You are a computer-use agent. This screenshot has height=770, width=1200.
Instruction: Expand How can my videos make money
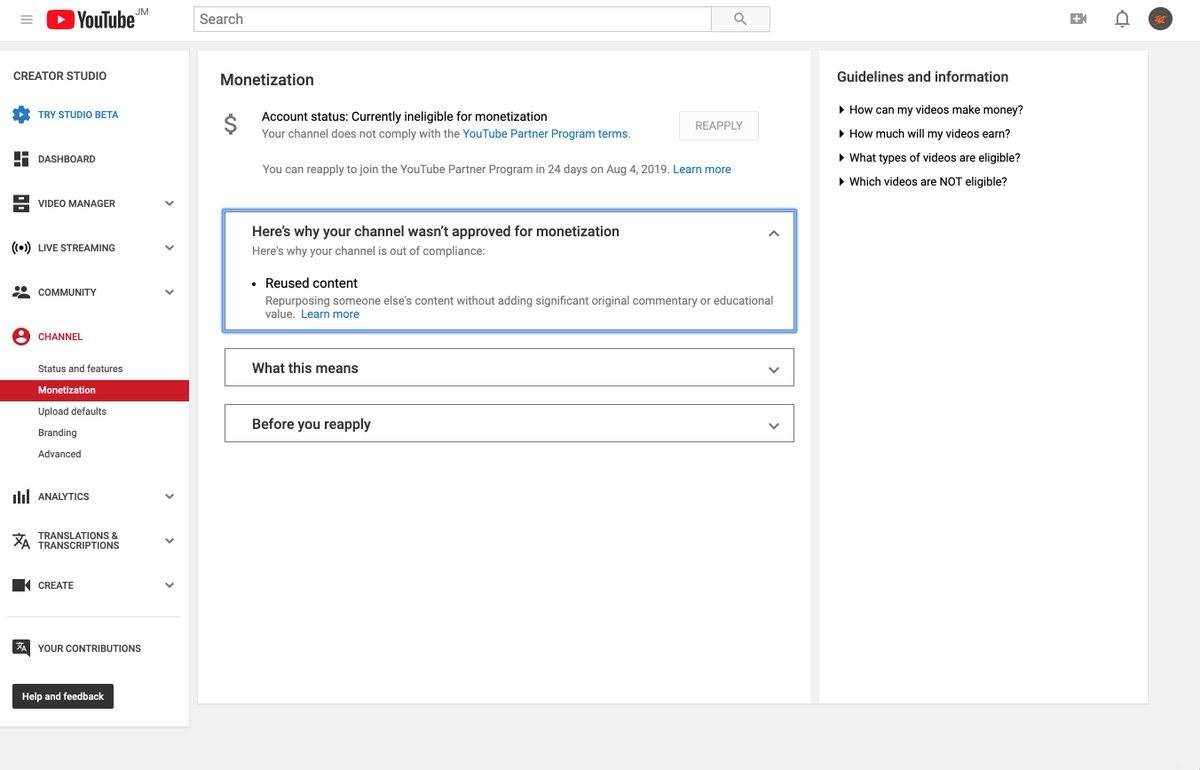tap(930, 110)
